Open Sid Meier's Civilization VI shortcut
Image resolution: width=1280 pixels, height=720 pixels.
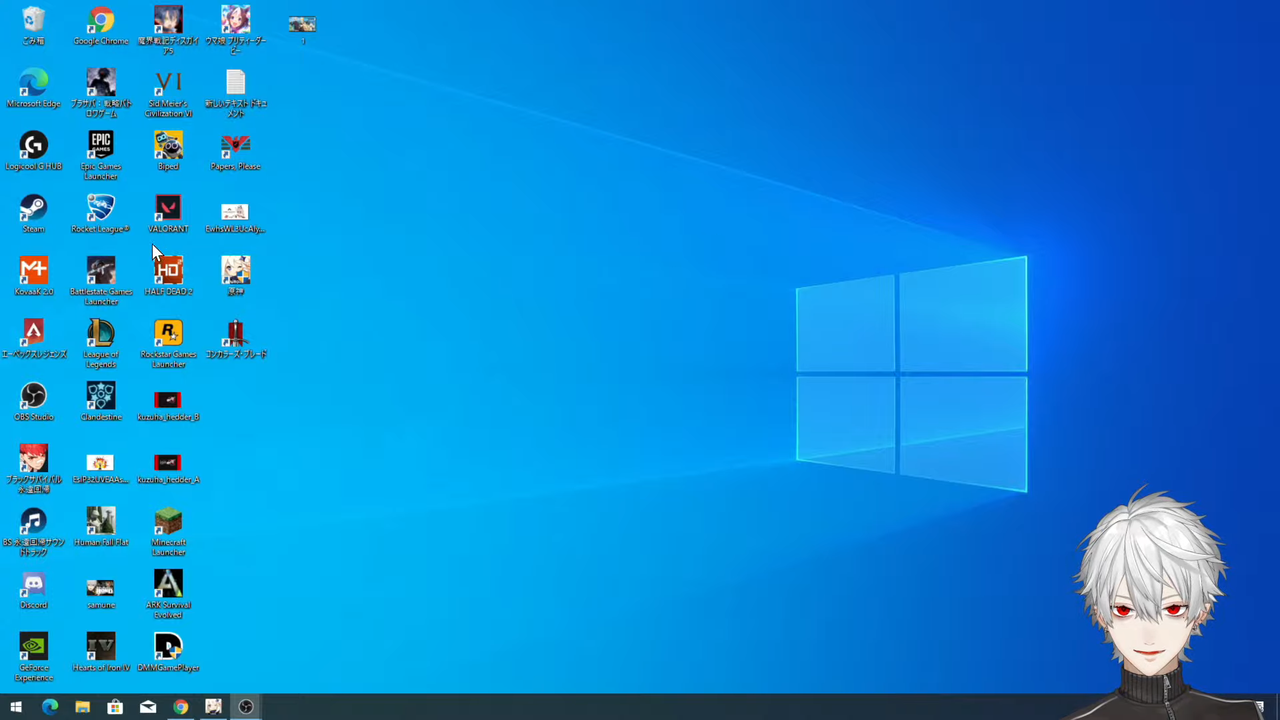(168, 94)
